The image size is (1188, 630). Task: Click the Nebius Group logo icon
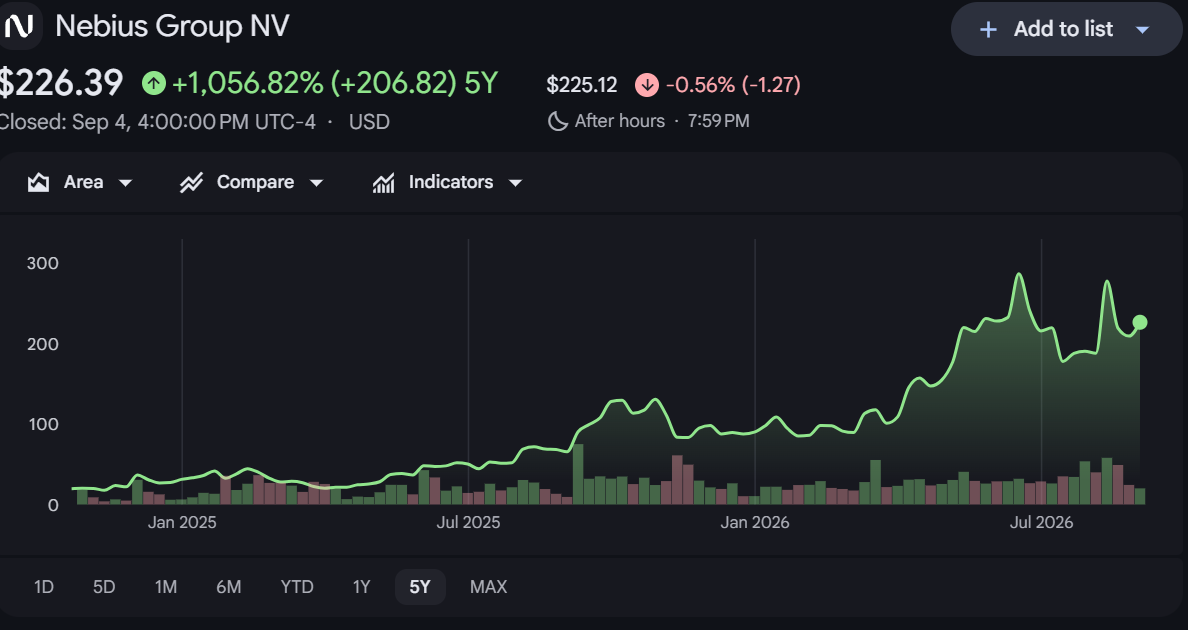(x=19, y=27)
